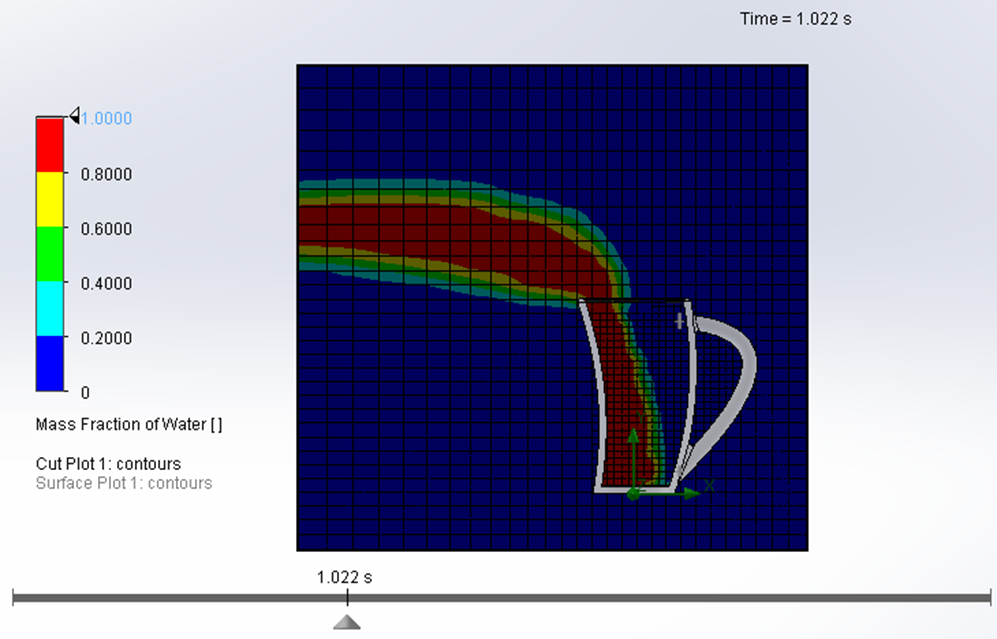Click the legend minimum value 0
This screenshot has width=997, height=639.
[x=85, y=392]
